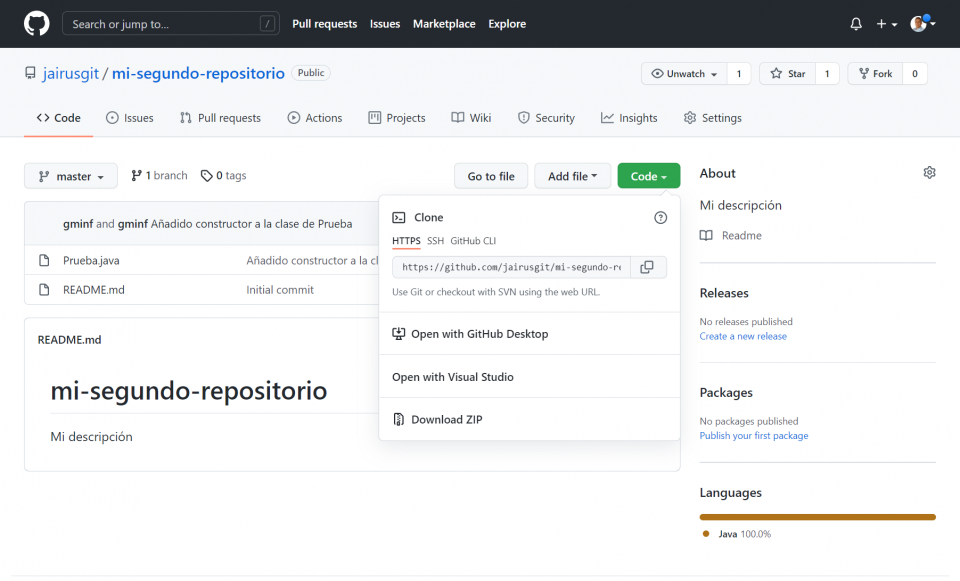Choose Open with Visual Studio

click(x=530, y=377)
